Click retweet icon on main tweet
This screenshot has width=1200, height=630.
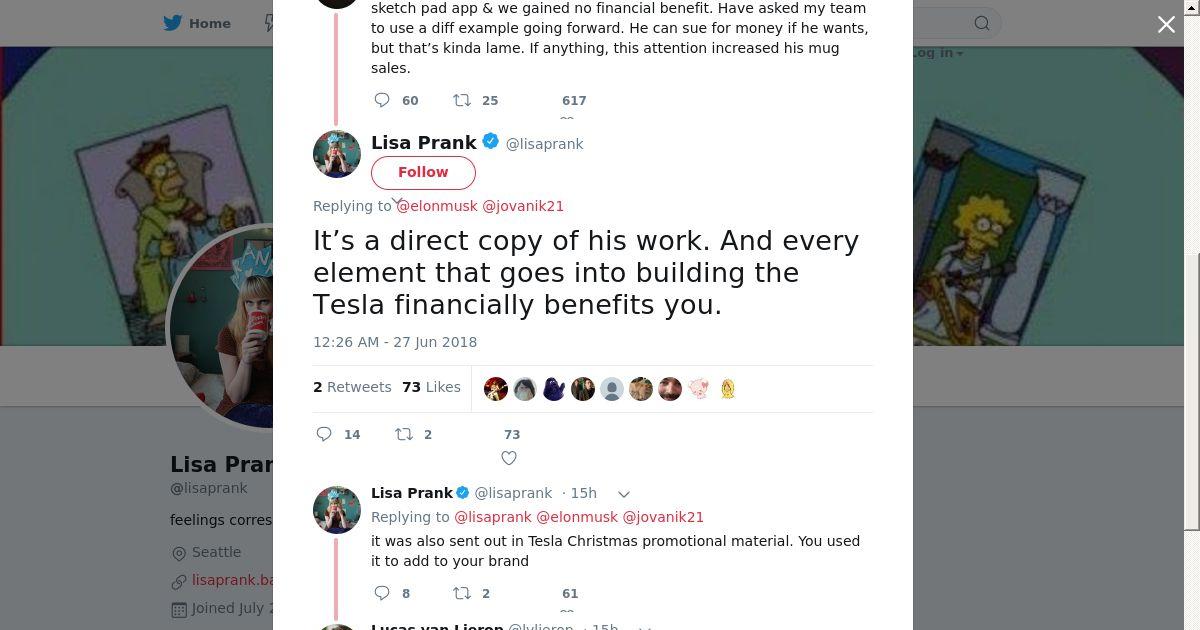(x=404, y=434)
